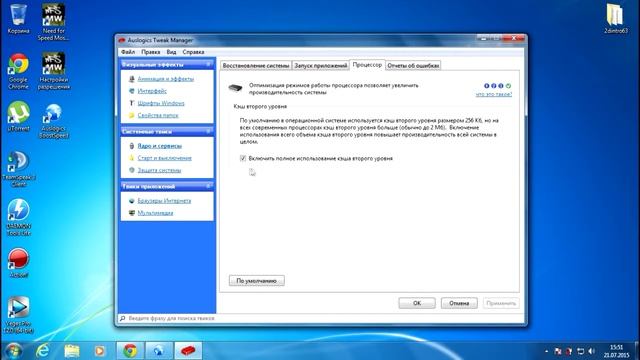Select the DAEMON Tools Lite desktop icon
This screenshot has height=360, width=640.
point(18,218)
